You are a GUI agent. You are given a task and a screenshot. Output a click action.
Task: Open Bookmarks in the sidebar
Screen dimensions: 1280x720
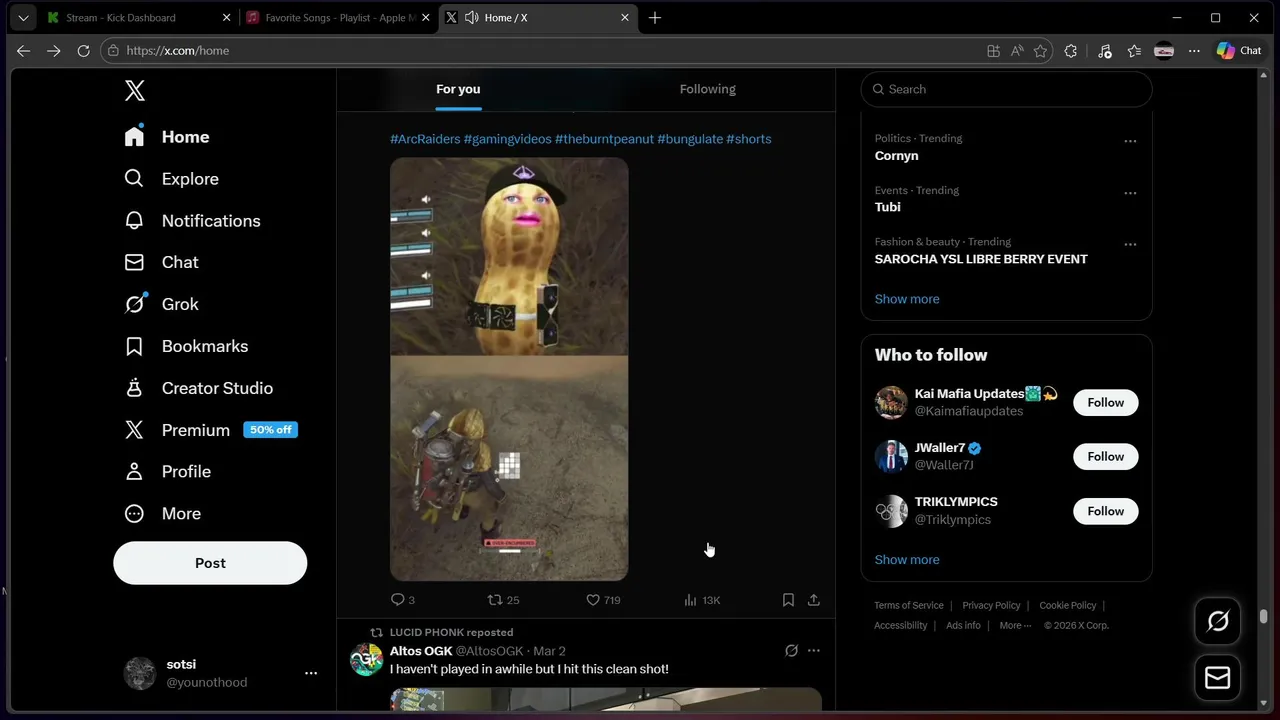click(185, 346)
